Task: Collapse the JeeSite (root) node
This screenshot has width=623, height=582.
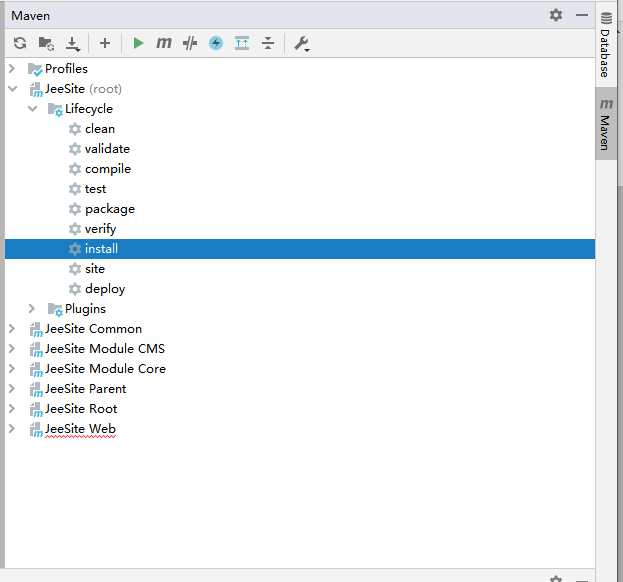Action: point(13,89)
